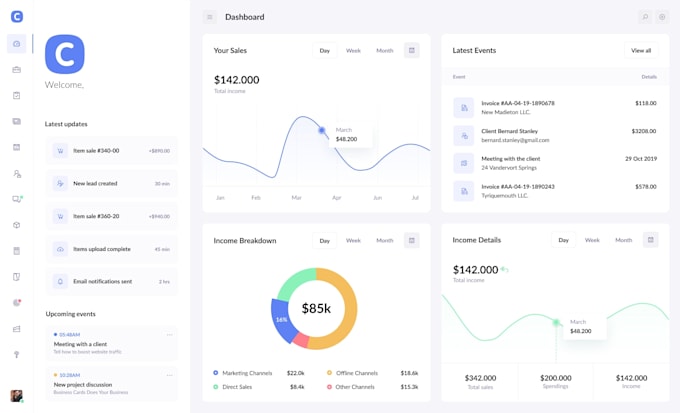Open the pie chart icon with red dot
The height and width of the screenshot is (413, 680).
pyautogui.click(x=17, y=302)
